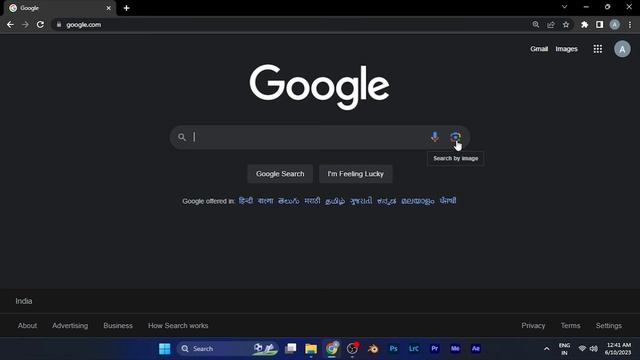The image size is (640, 360).
Task: Open the Windows Start menu
Action: tap(164, 349)
